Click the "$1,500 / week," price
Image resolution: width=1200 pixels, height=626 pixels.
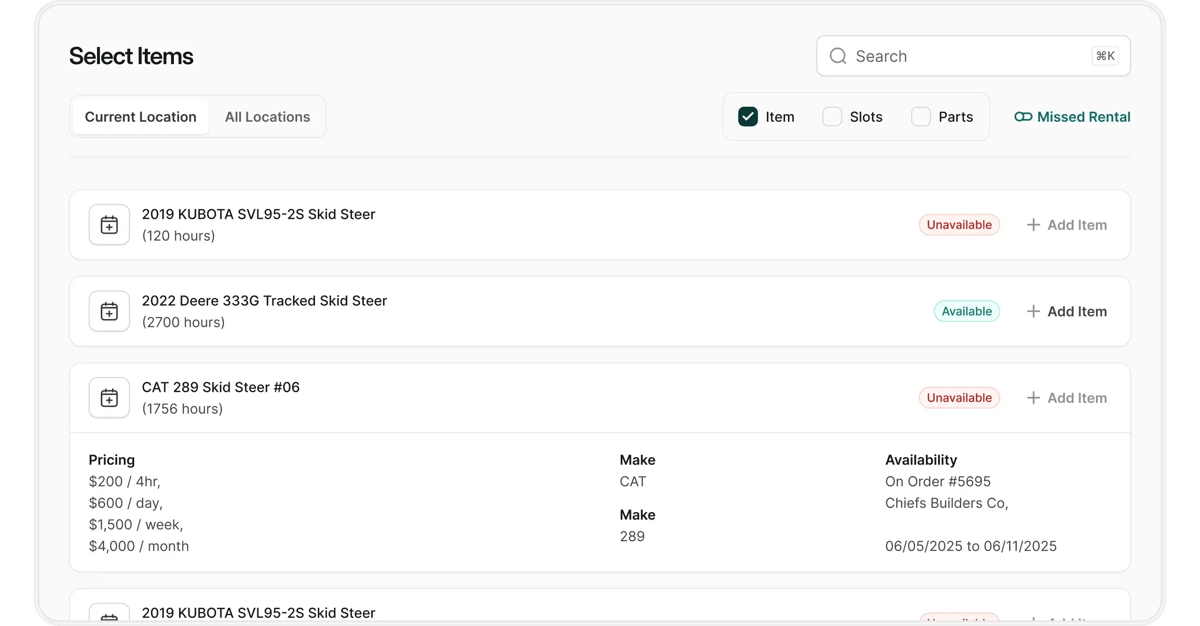click(136, 525)
